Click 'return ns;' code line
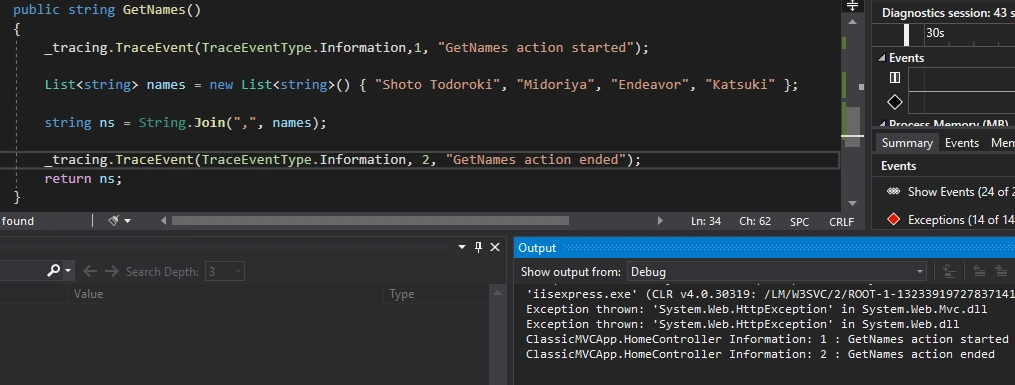This screenshot has height=385, width=1015. click(83, 179)
